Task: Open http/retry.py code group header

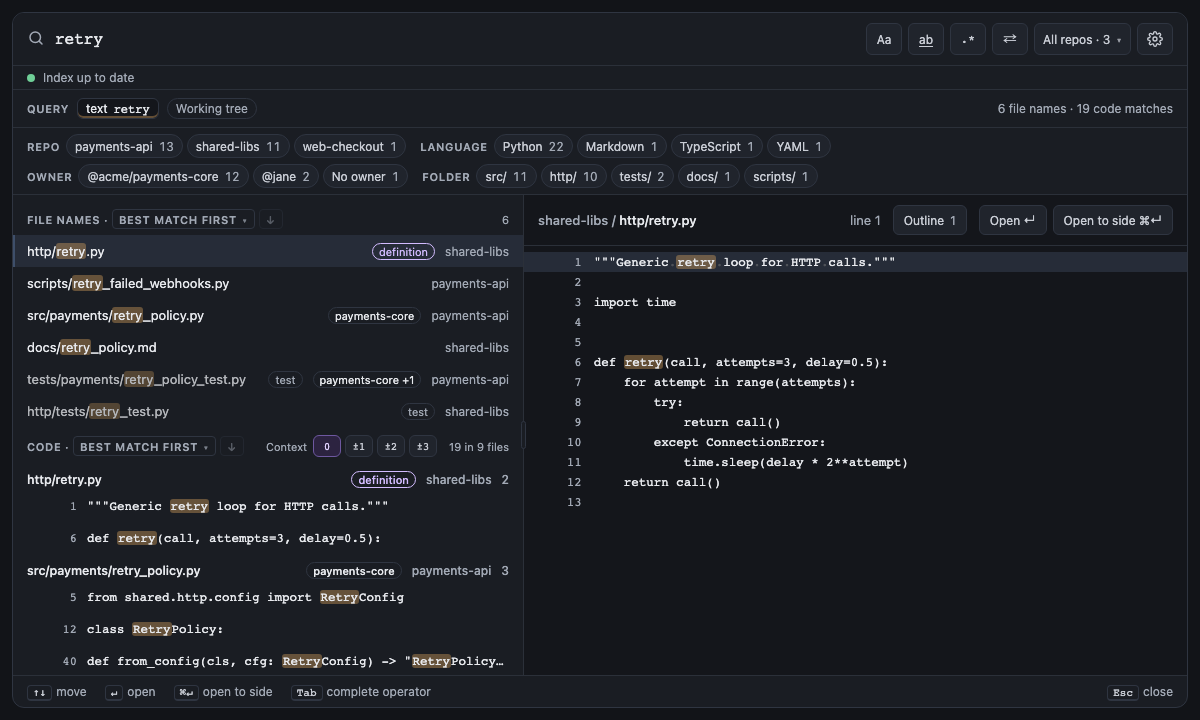Action: 268,480
